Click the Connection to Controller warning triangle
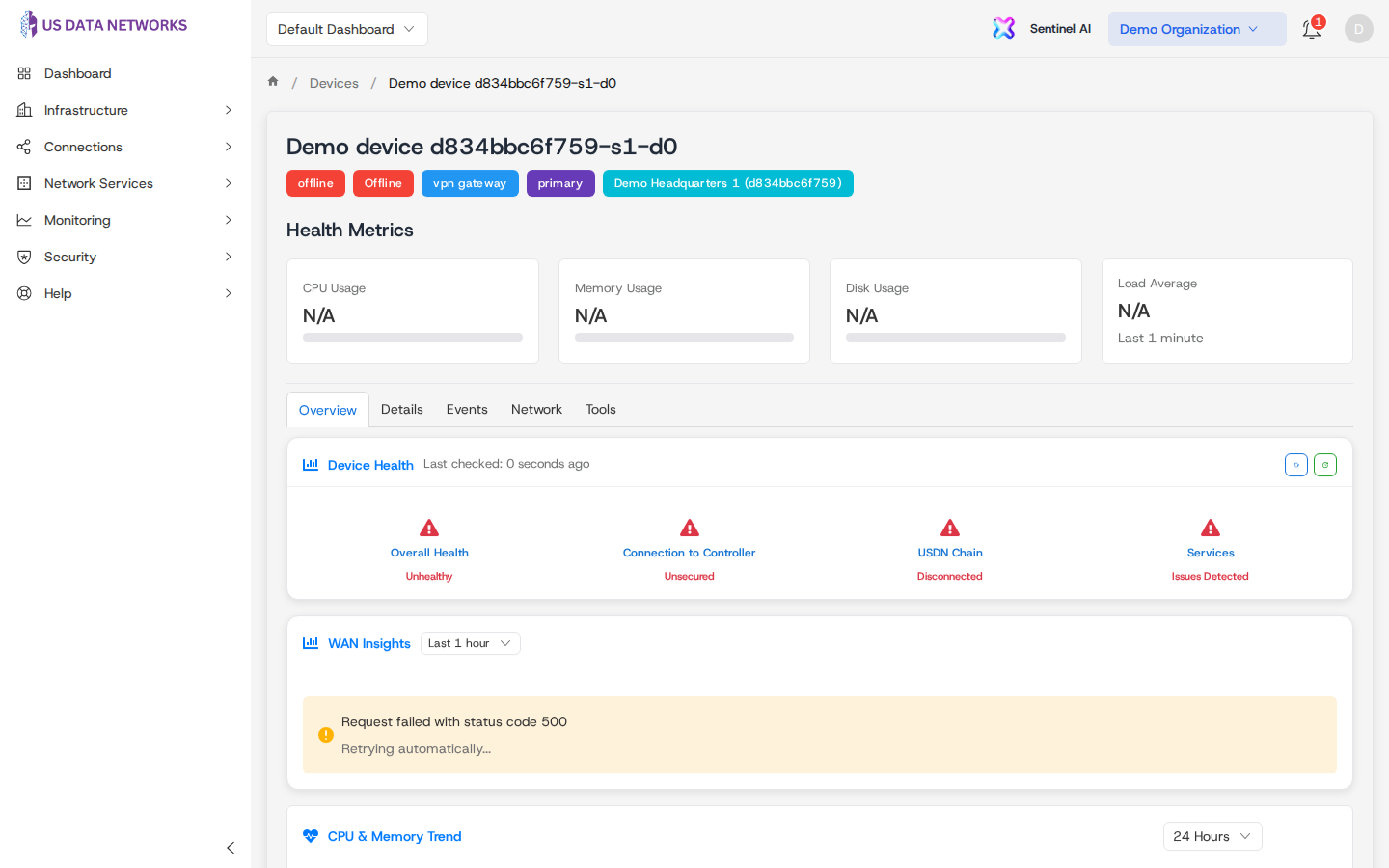 coord(690,528)
